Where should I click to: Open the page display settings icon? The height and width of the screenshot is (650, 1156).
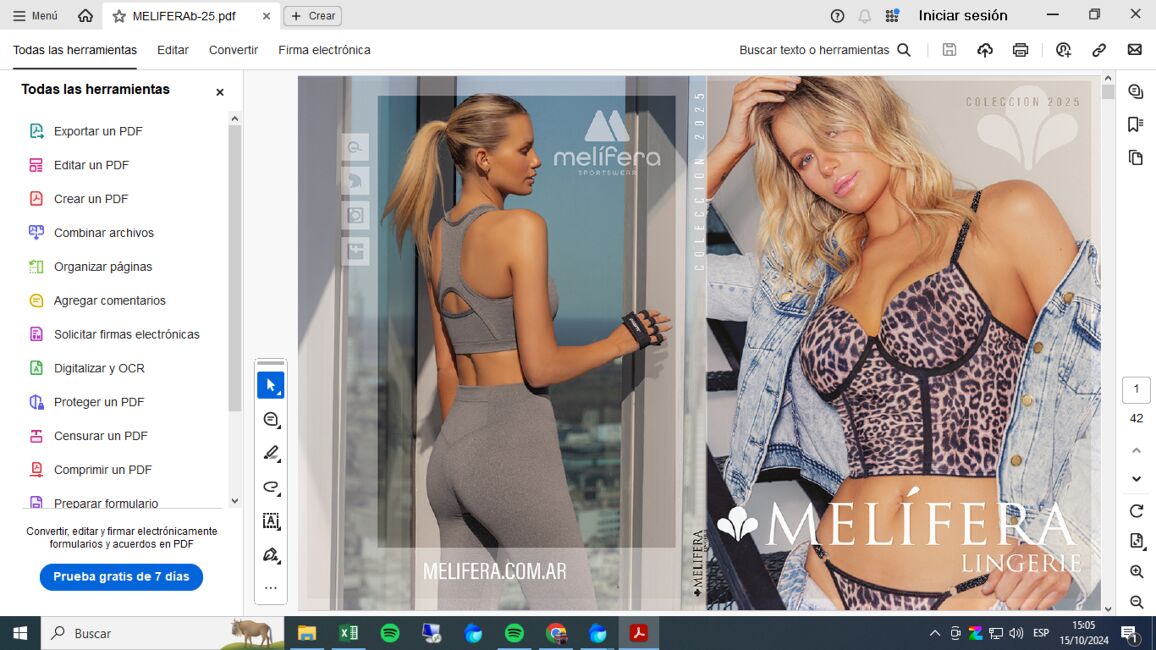click(x=1136, y=541)
